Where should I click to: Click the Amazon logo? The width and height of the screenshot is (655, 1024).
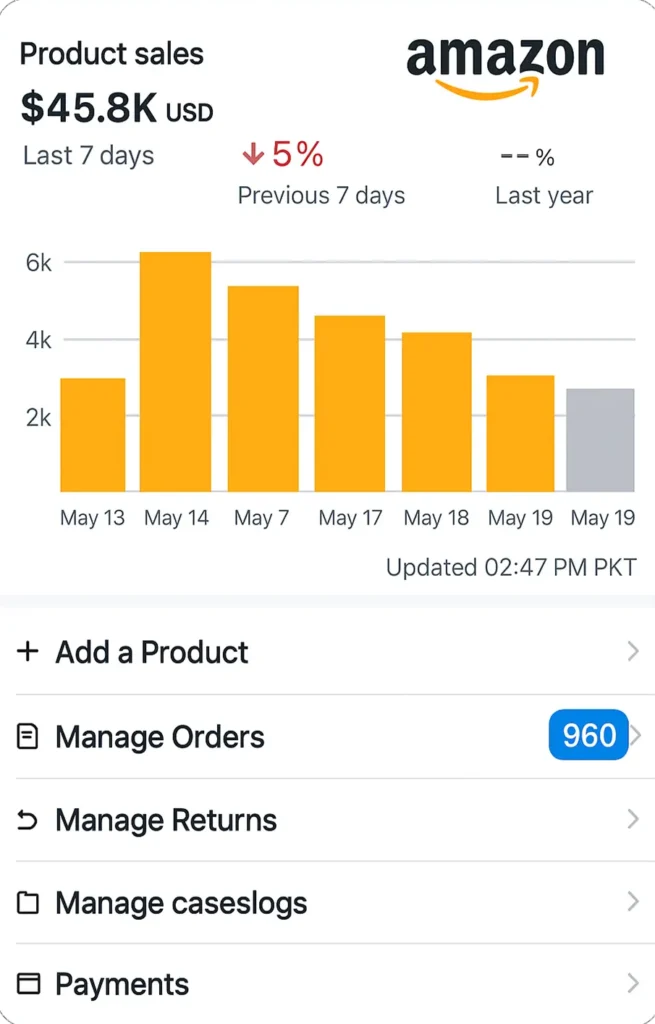click(505, 67)
